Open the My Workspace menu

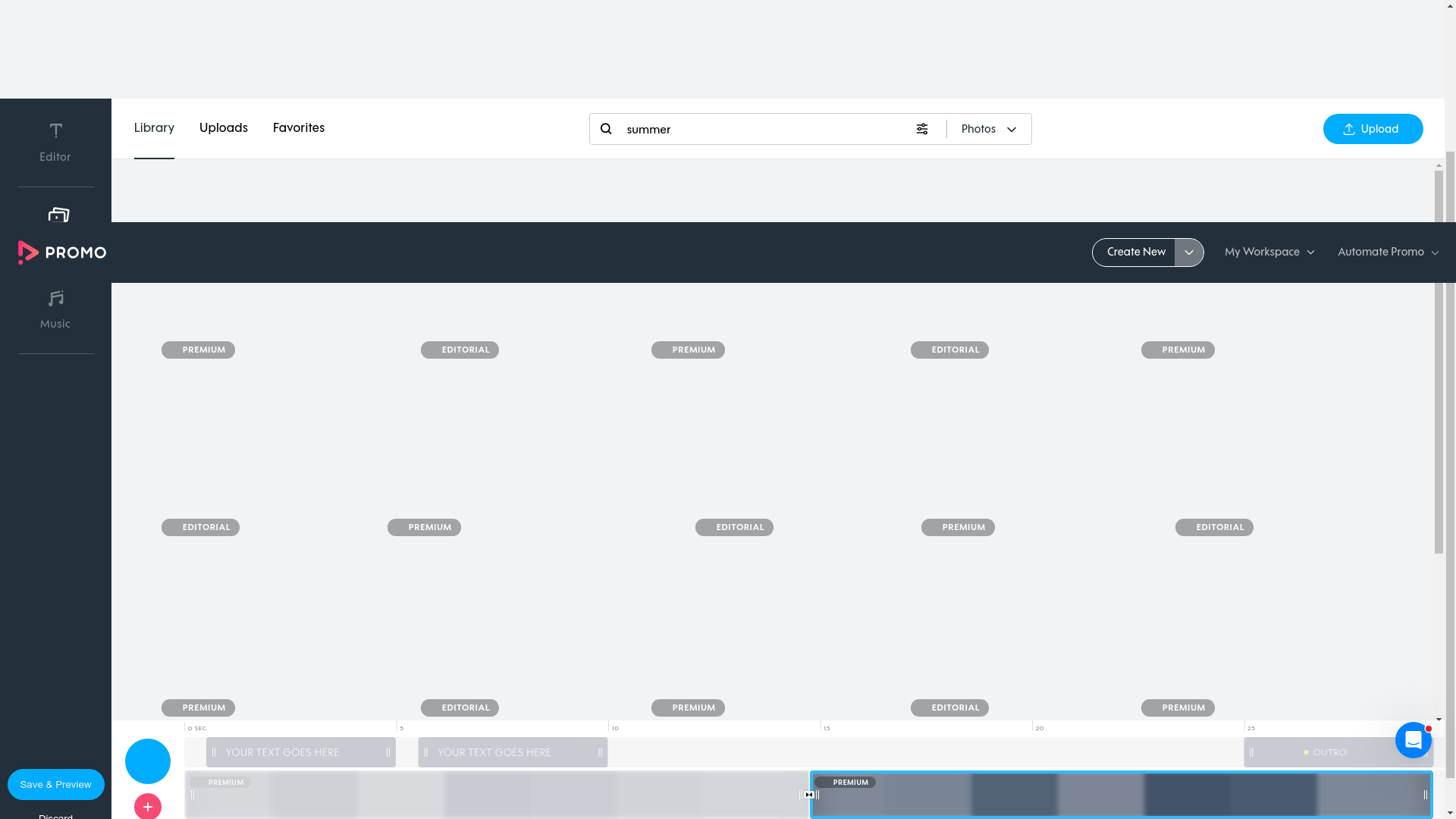(1269, 253)
